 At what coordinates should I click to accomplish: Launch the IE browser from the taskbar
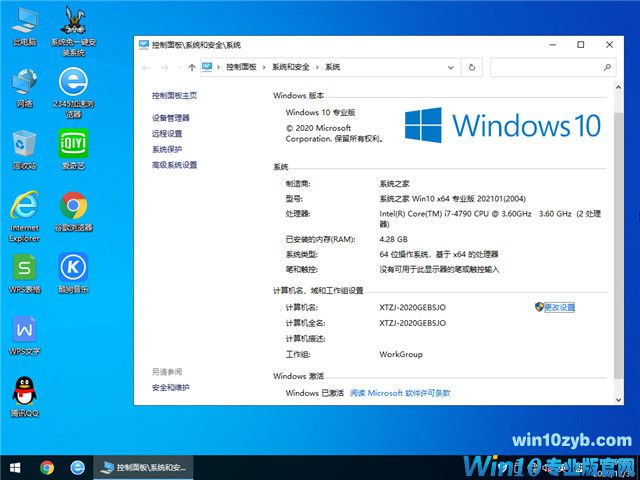click(x=78, y=468)
